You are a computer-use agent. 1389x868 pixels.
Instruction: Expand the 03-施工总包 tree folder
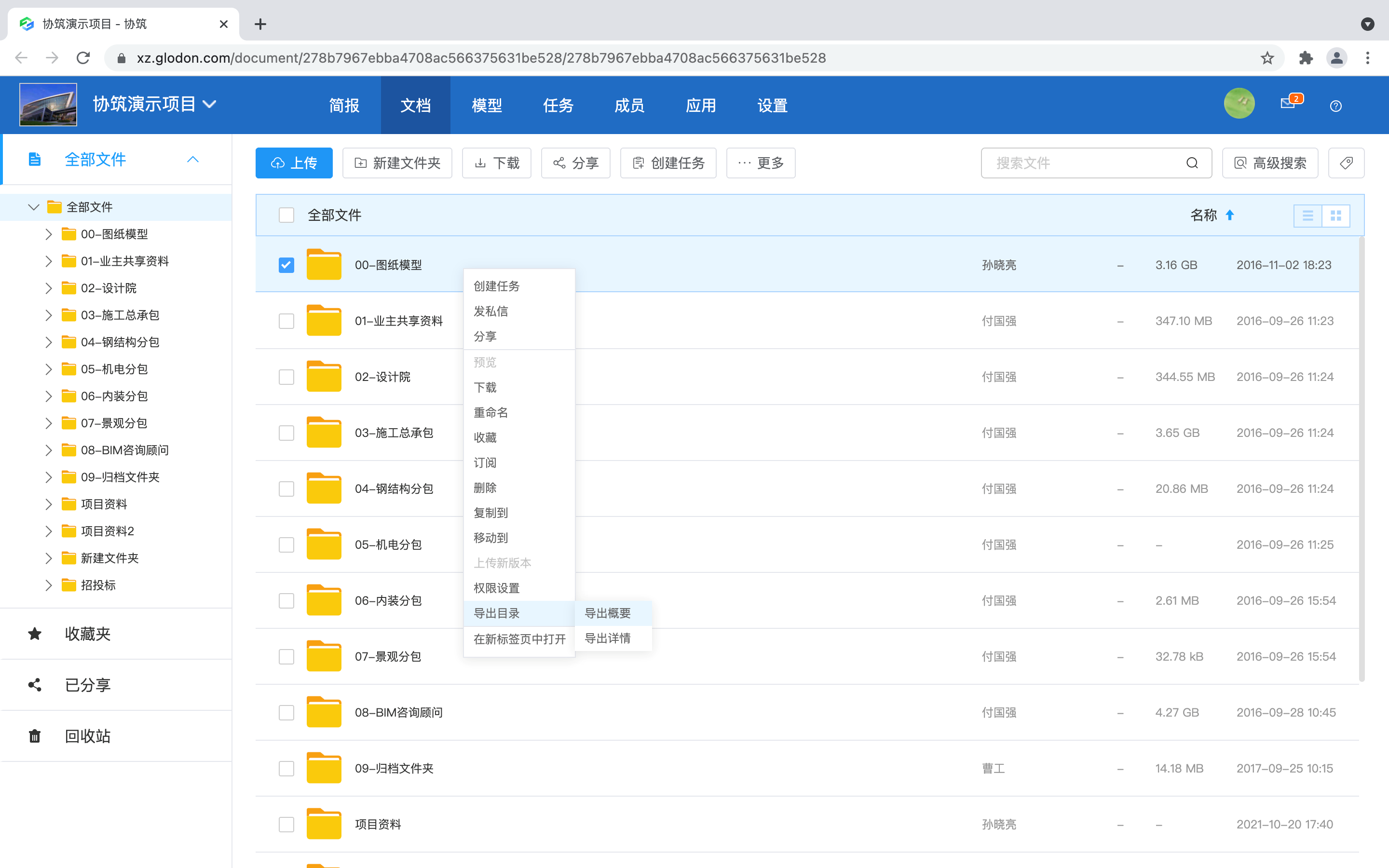tap(49, 314)
